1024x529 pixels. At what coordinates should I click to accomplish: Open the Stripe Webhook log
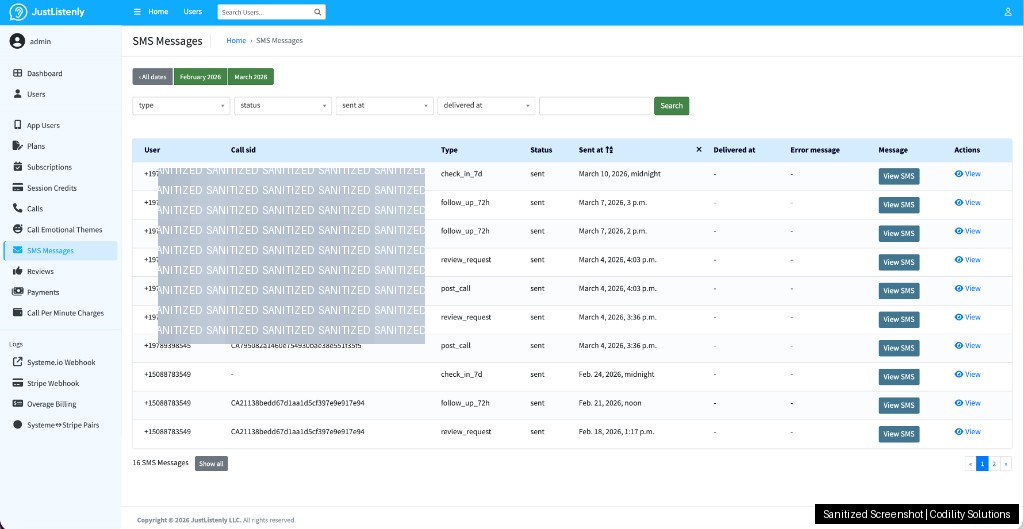pyautogui.click(x=53, y=383)
